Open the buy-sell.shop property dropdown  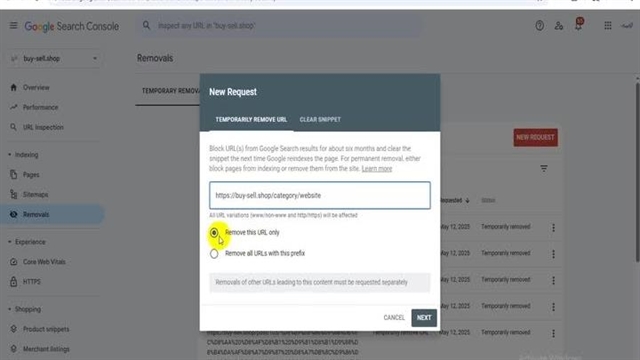[x=54, y=58]
